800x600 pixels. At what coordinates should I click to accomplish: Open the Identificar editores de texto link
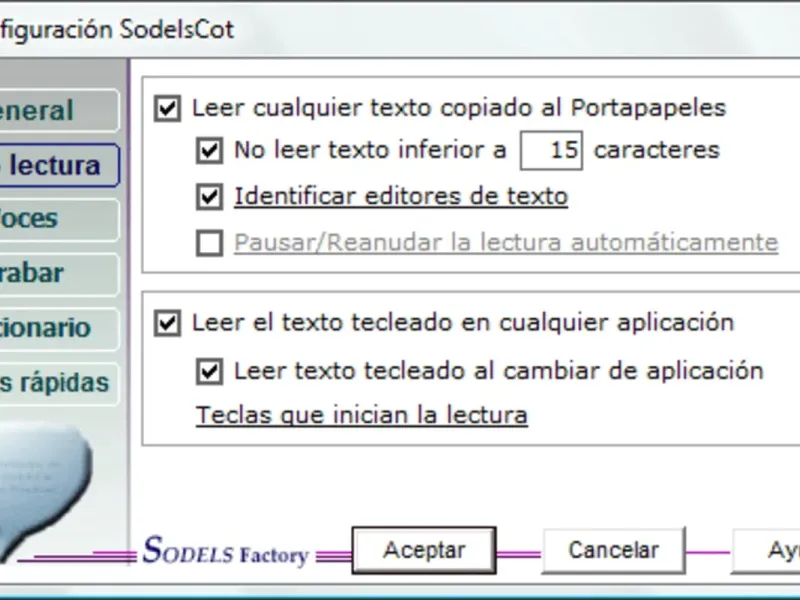pos(401,196)
